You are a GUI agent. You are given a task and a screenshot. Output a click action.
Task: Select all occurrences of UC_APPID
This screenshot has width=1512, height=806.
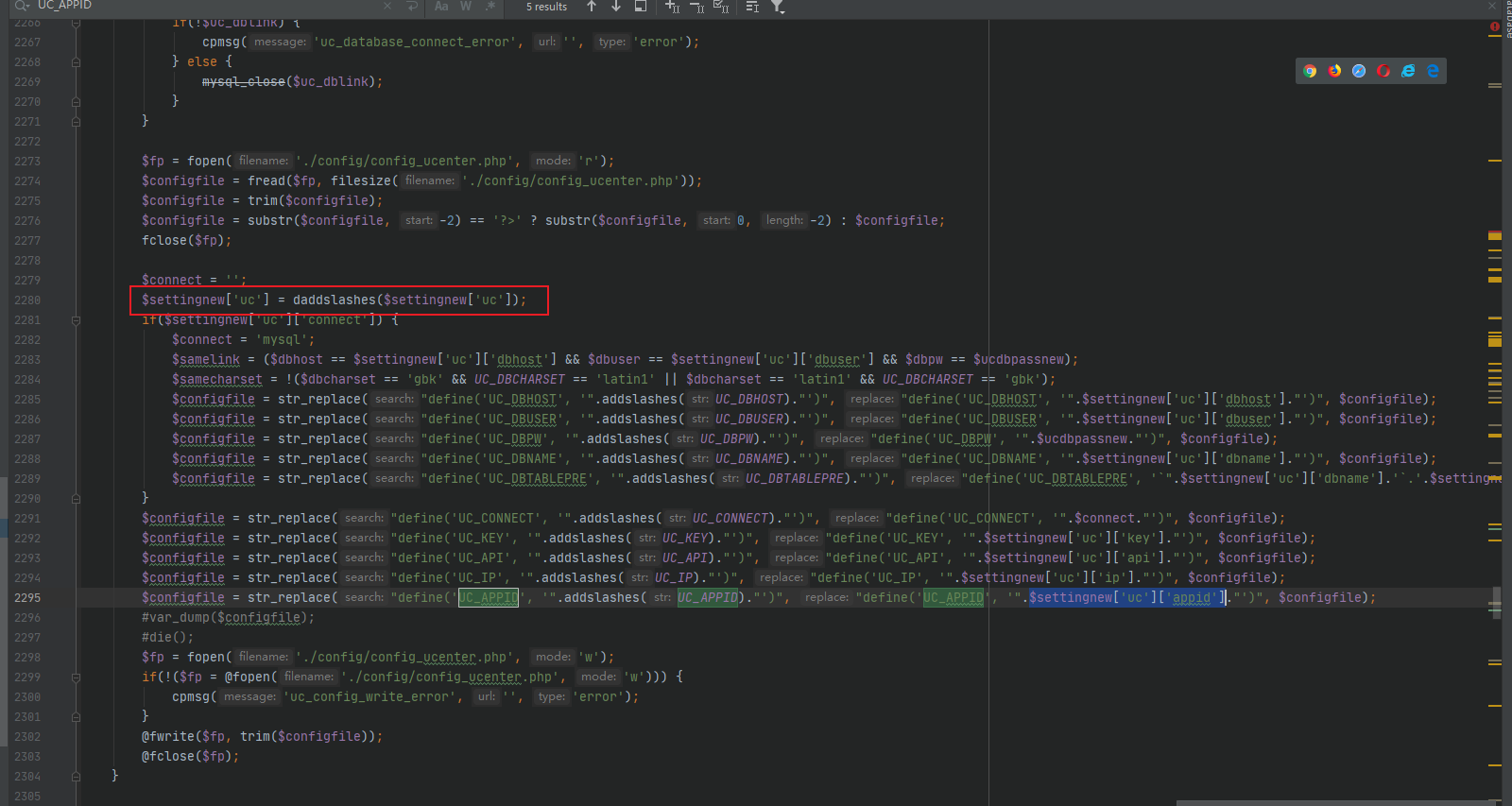[721, 6]
